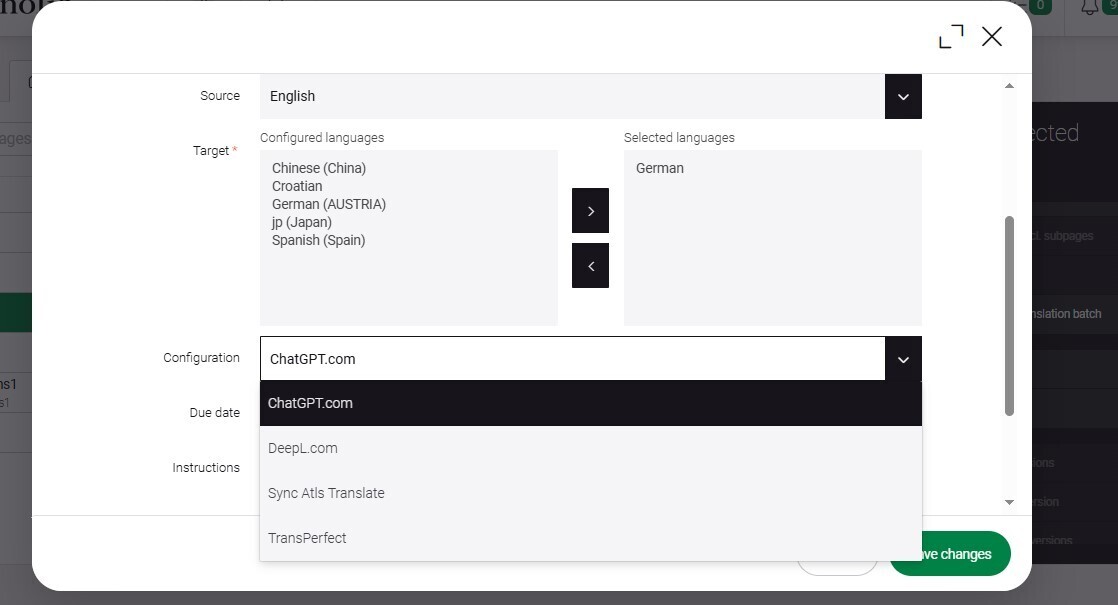Image resolution: width=1118 pixels, height=605 pixels.
Task: Select ChatGPT.com from the configuration list
Action: pos(590,403)
